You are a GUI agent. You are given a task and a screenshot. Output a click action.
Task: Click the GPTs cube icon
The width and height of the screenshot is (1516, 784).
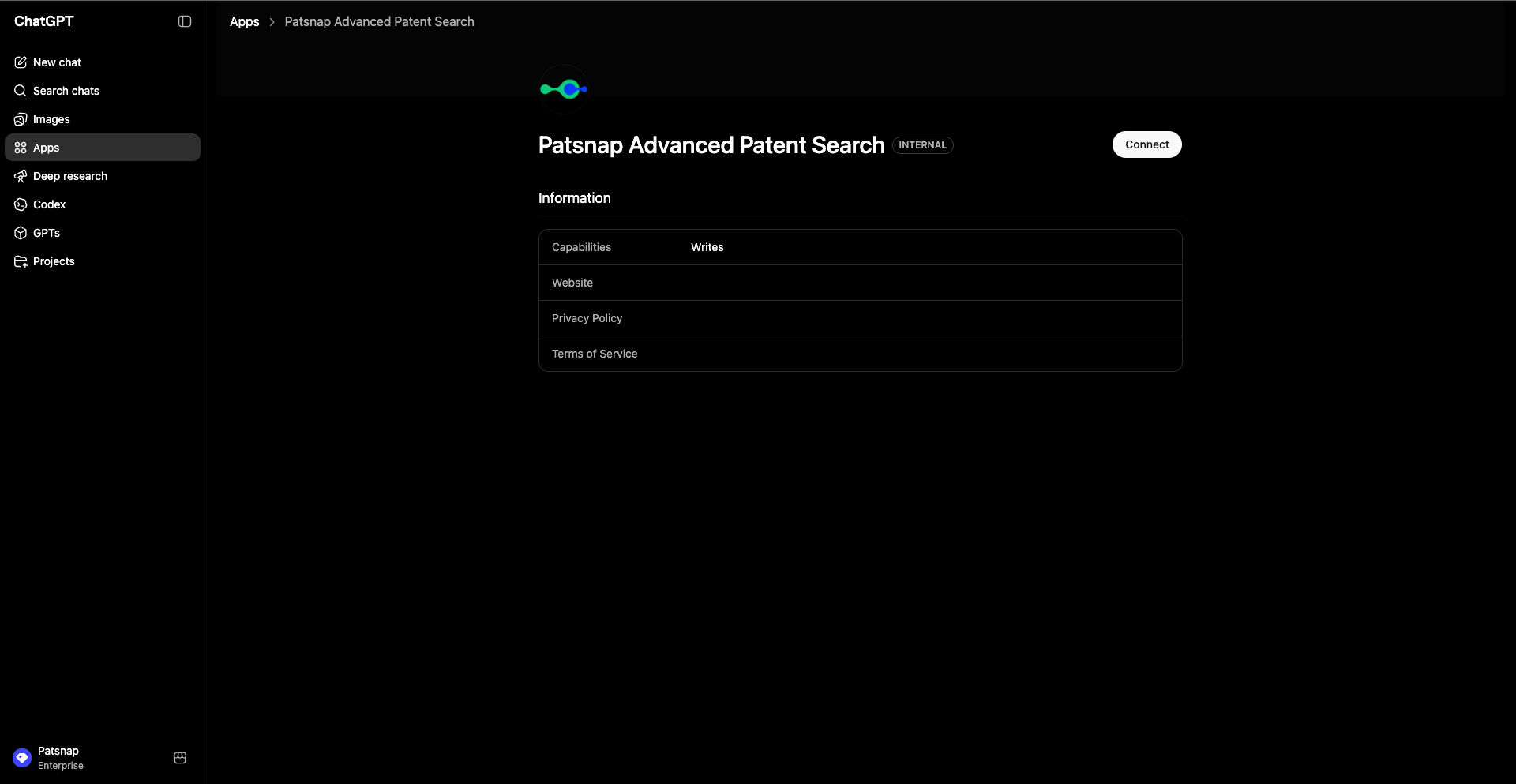click(x=21, y=233)
